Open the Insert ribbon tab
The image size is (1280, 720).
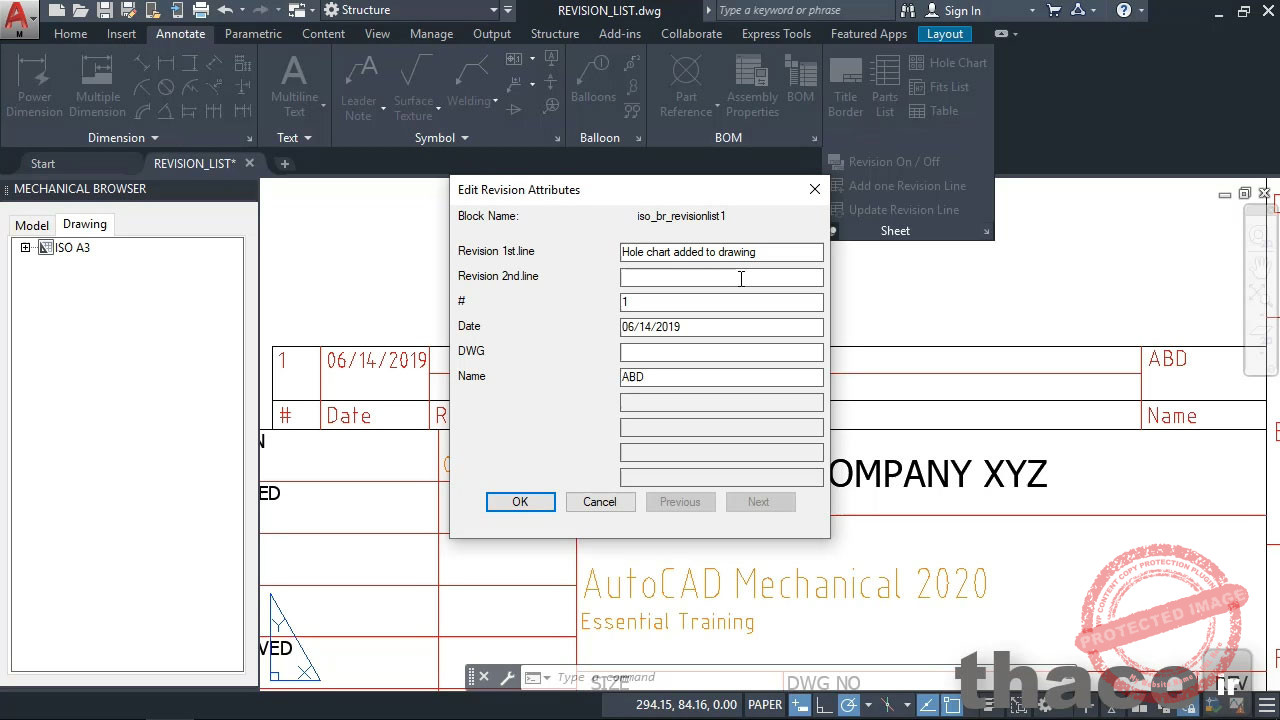pos(121,33)
